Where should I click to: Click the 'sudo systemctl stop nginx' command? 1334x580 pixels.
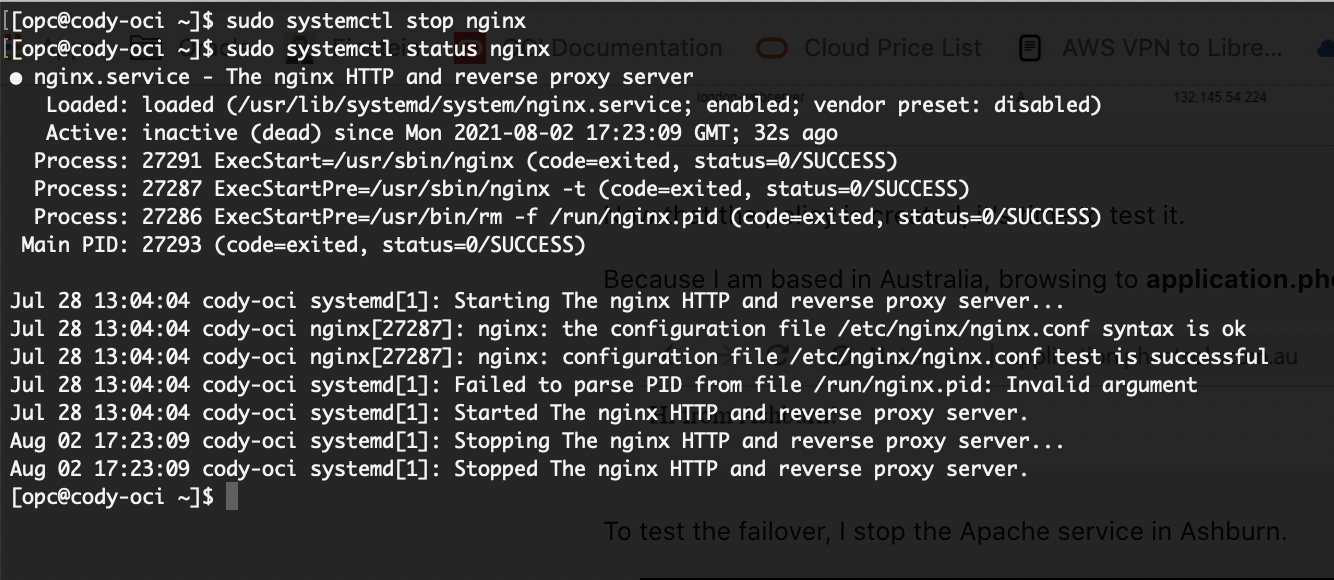click(376, 20)
